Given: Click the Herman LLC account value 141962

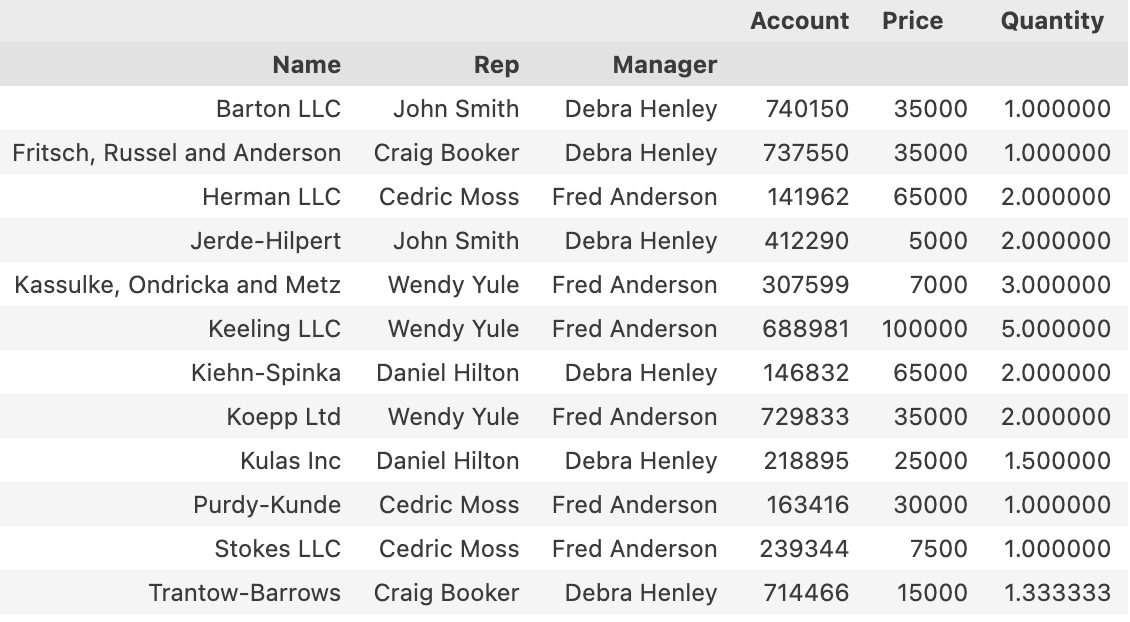Looking at the screenshot, I should 808,197.
